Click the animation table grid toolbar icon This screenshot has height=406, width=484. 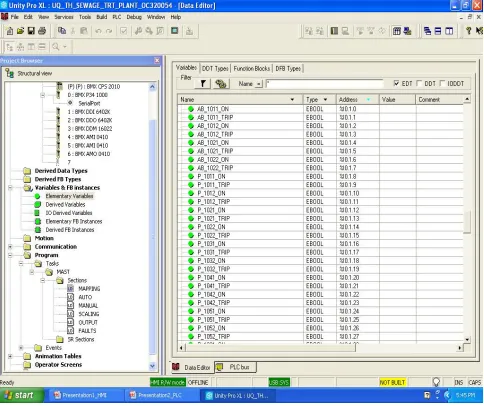tap(396, 31)
